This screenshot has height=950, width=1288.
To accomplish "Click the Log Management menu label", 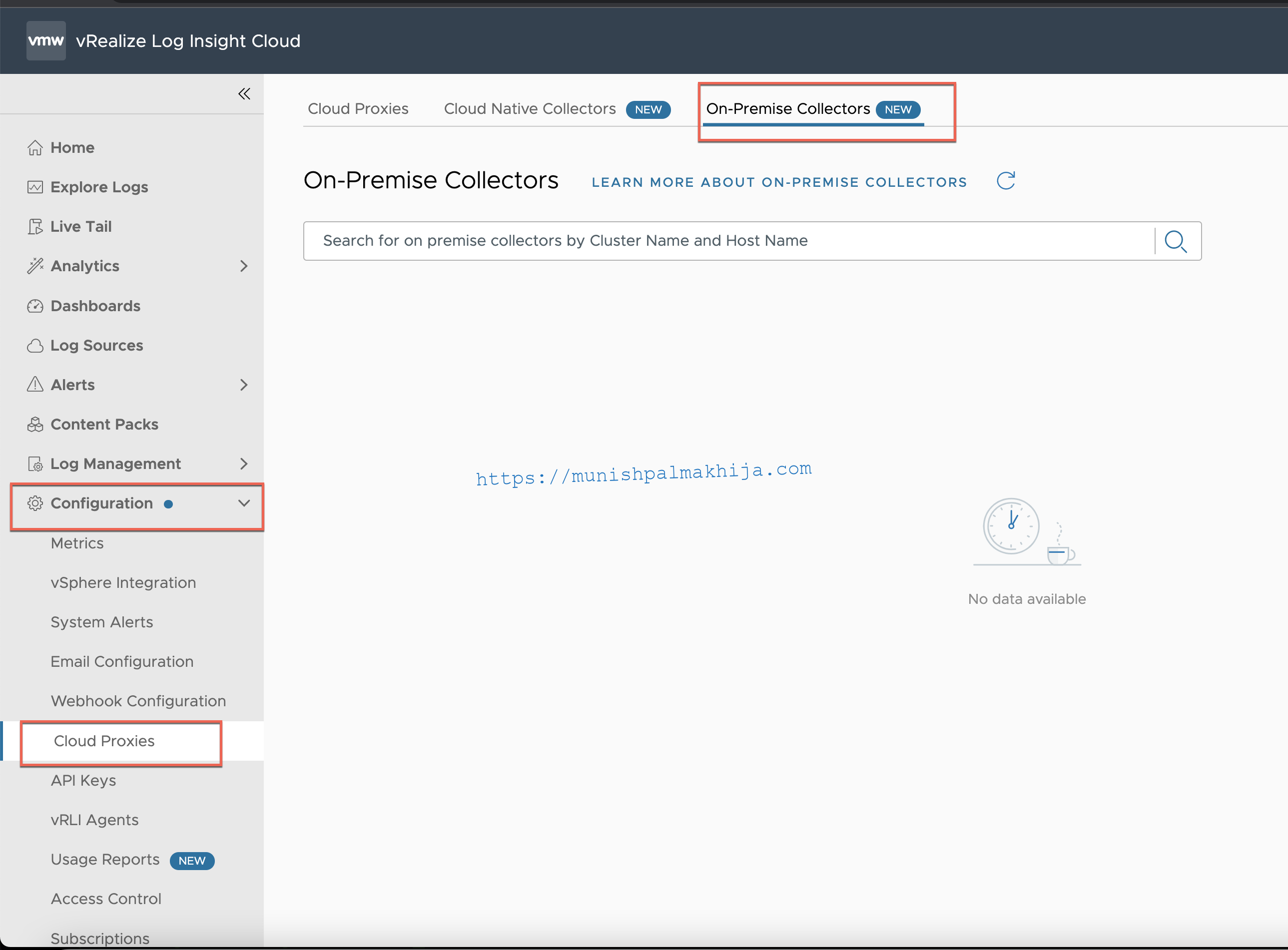I will 115,464.
